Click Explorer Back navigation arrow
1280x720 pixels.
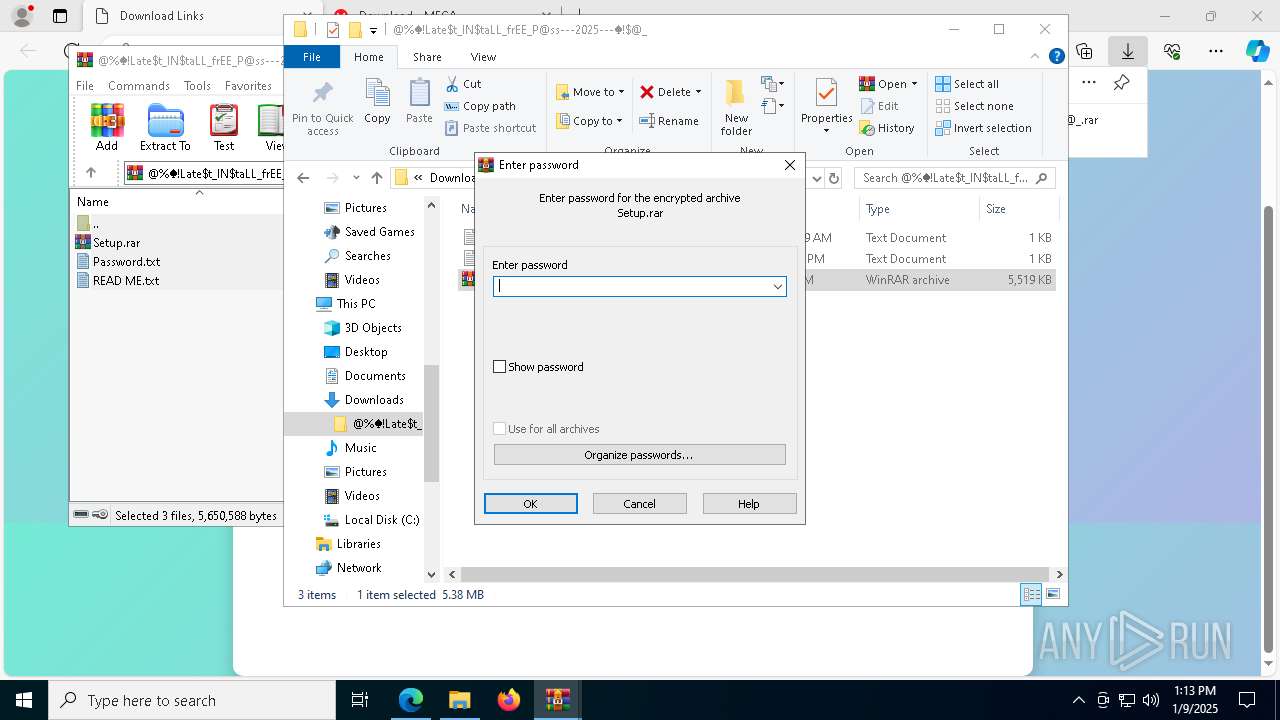click(303, 178)
